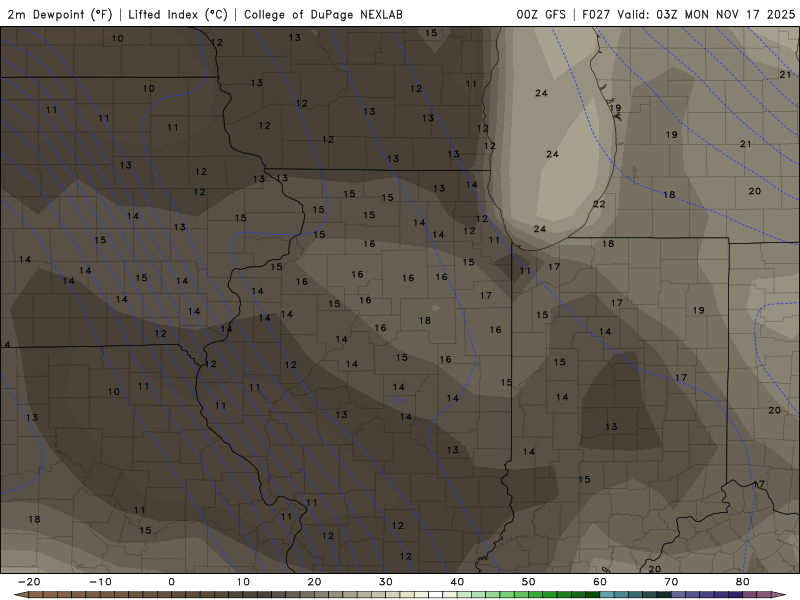Click the "0" color scale label

tap(171, 582)
